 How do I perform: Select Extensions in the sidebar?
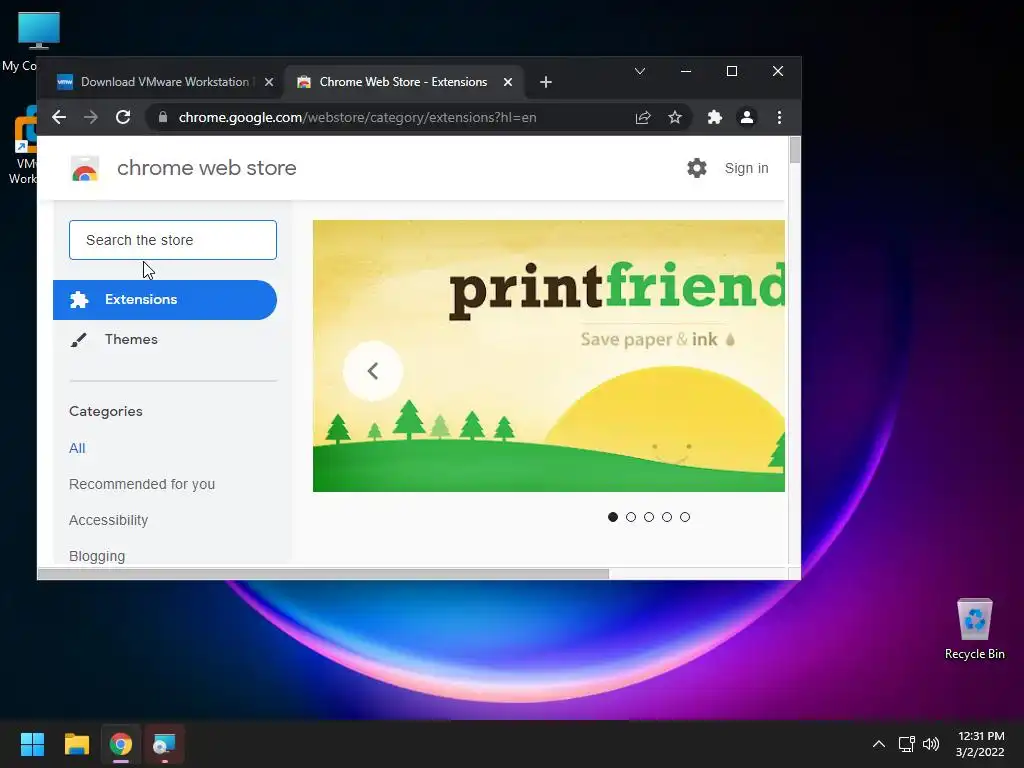pos(165,300)
